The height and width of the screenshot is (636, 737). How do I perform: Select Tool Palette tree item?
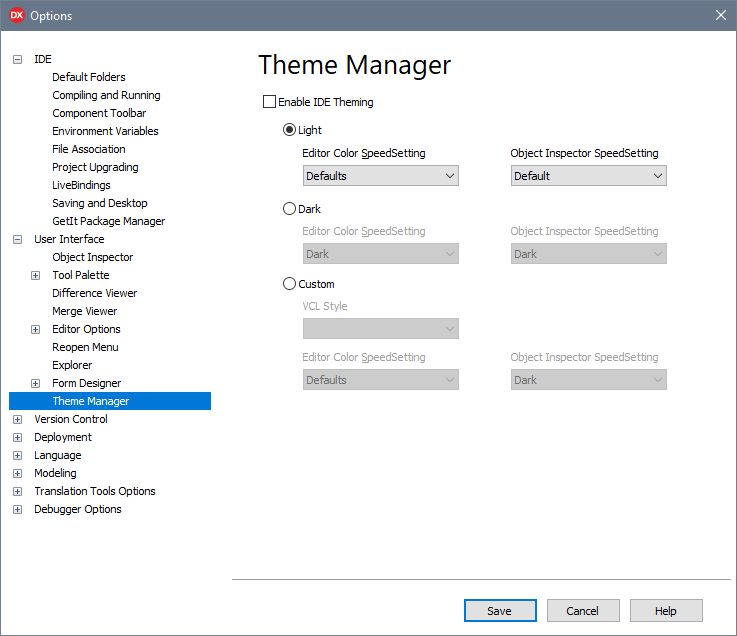(x=81, y=275)
